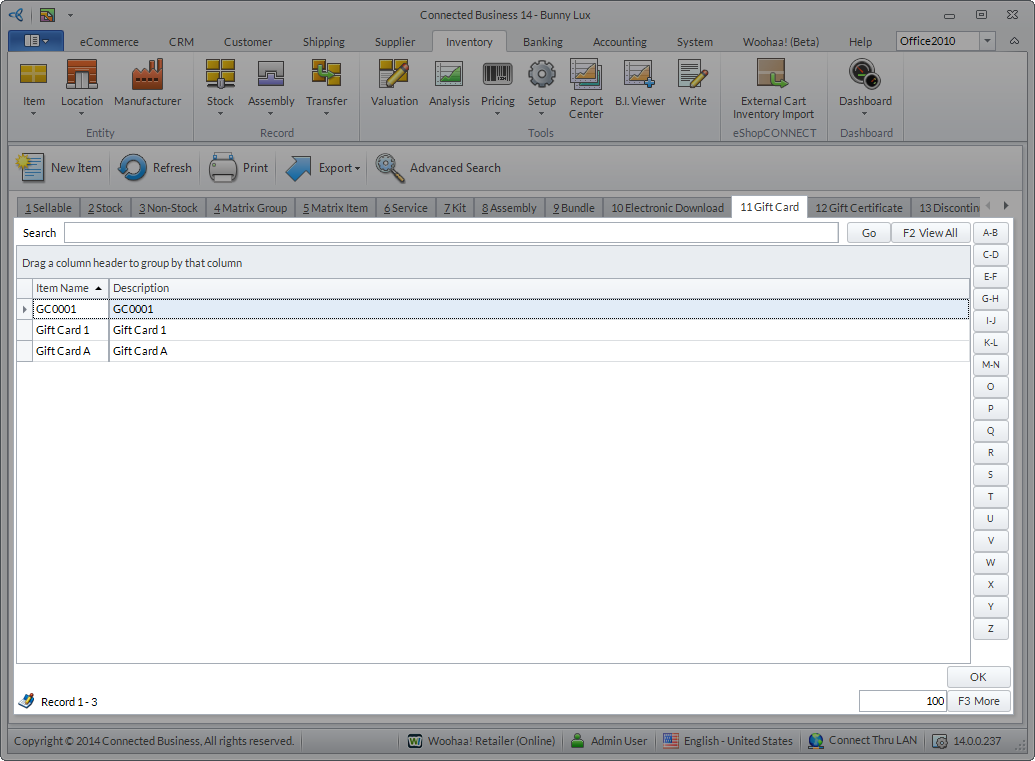Click the Record 1 - 3 pencil icon

click(27, 701)
